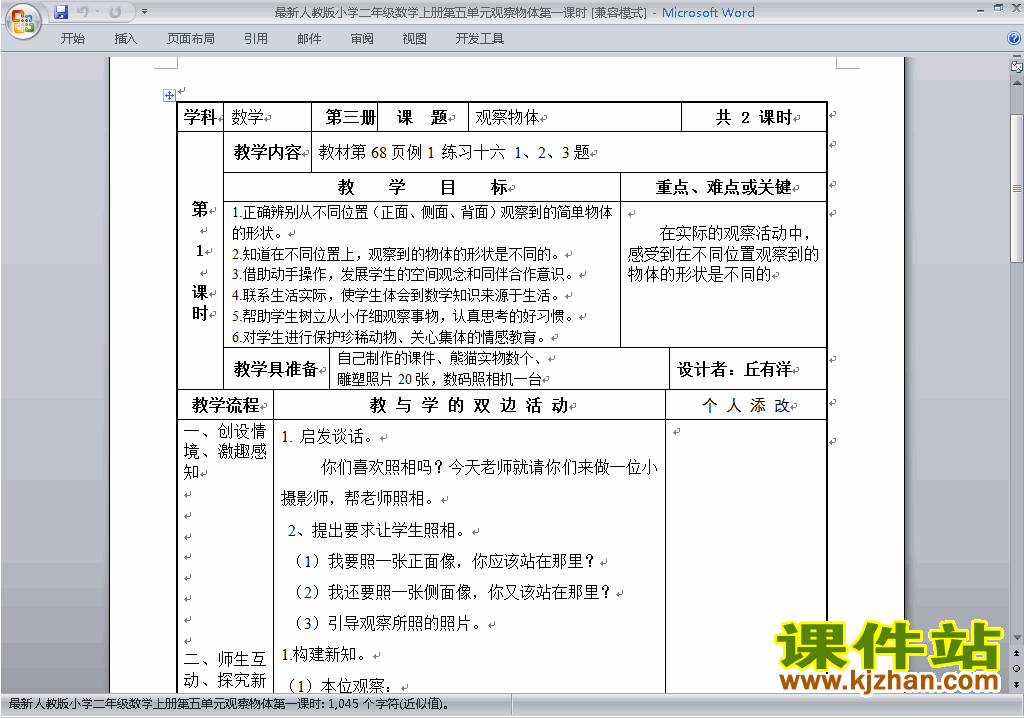Viewport: 1024px width, 718px height.
Task: Click the 雕塑照片 20 张 line
Action: click(x=440, y=379)
